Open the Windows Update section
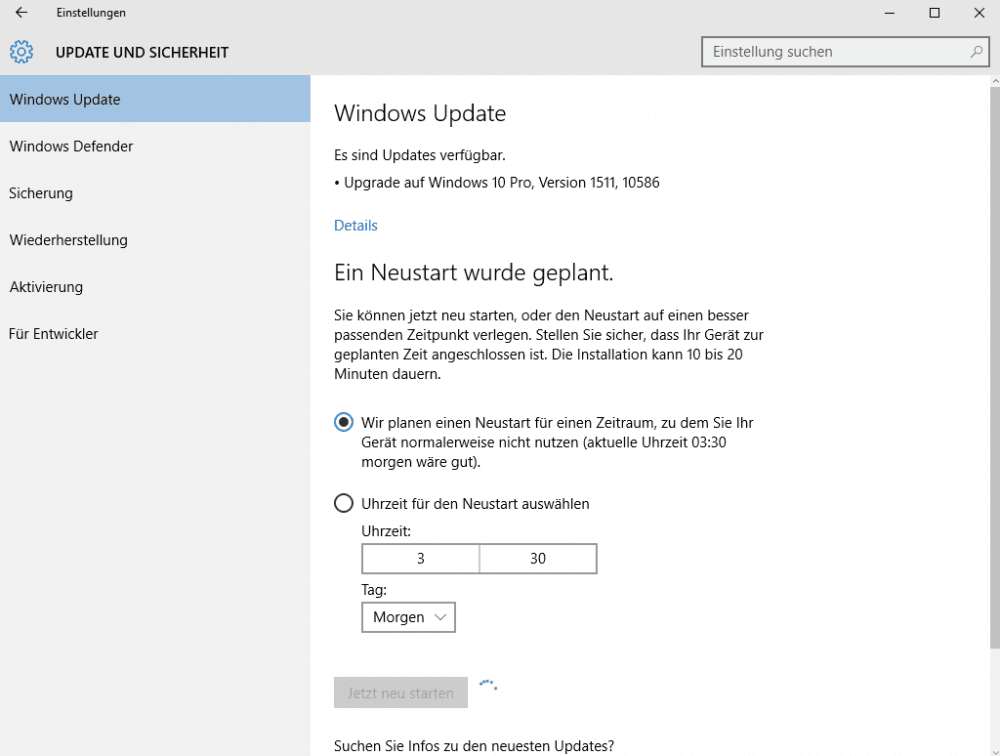1000x756 pixels. pyautogui.click(x=155, y=99)
